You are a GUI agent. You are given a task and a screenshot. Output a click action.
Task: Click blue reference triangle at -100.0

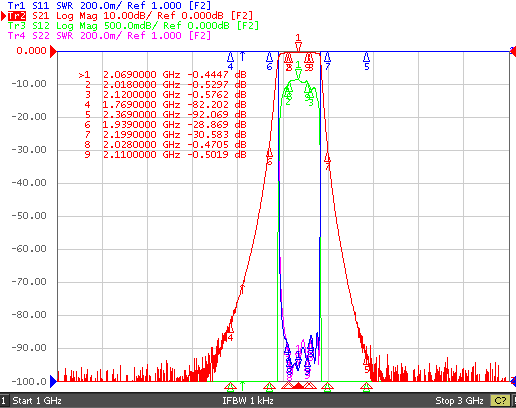coord(53,381)
